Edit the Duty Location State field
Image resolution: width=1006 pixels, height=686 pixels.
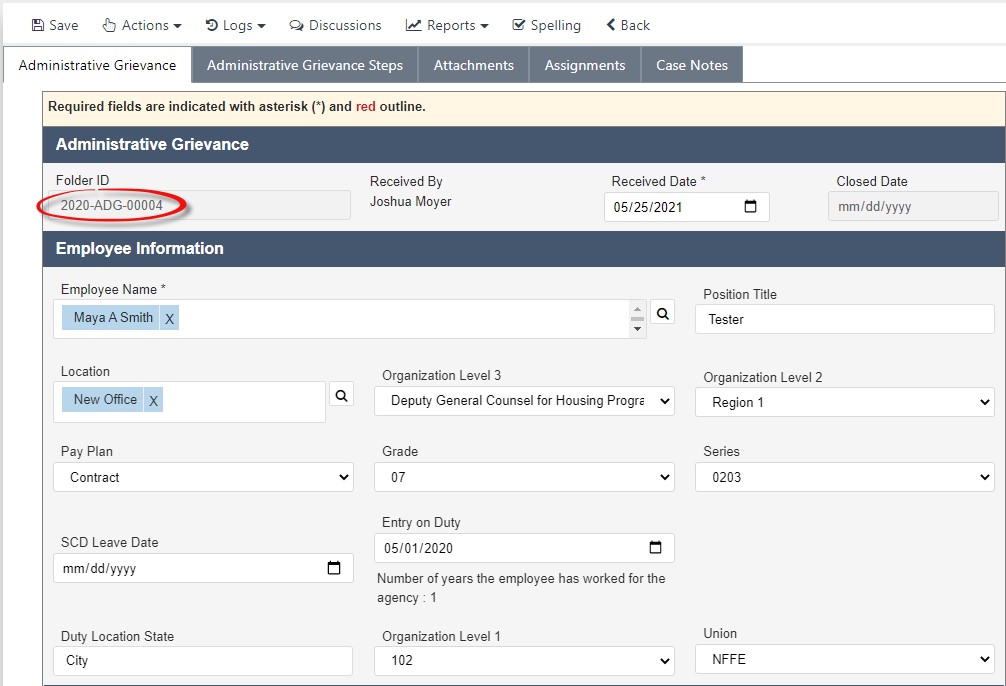(203, 660)
